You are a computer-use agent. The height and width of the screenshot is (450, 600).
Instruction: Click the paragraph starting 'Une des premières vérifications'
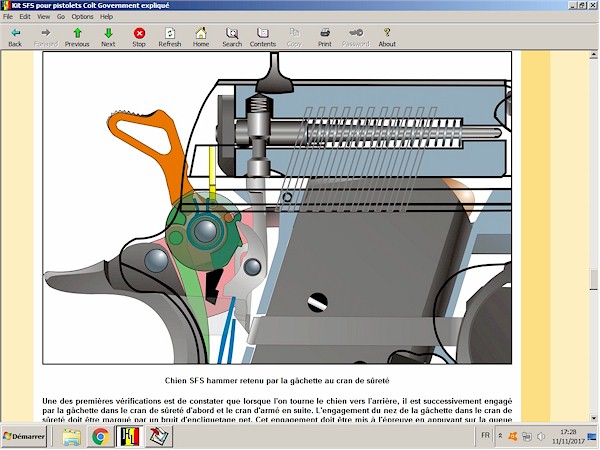point(277,411)
